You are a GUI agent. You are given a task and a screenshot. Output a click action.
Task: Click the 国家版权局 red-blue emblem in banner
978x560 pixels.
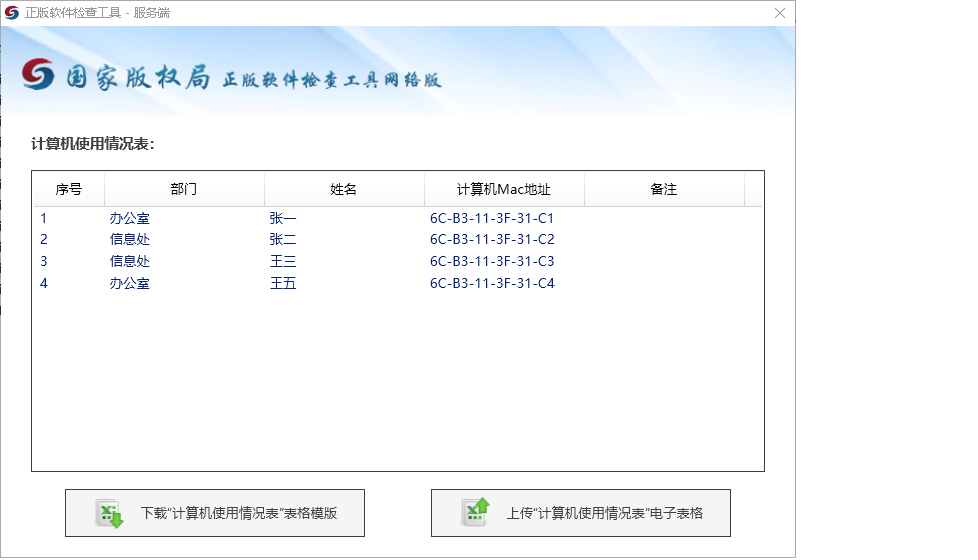coord(38,74)
